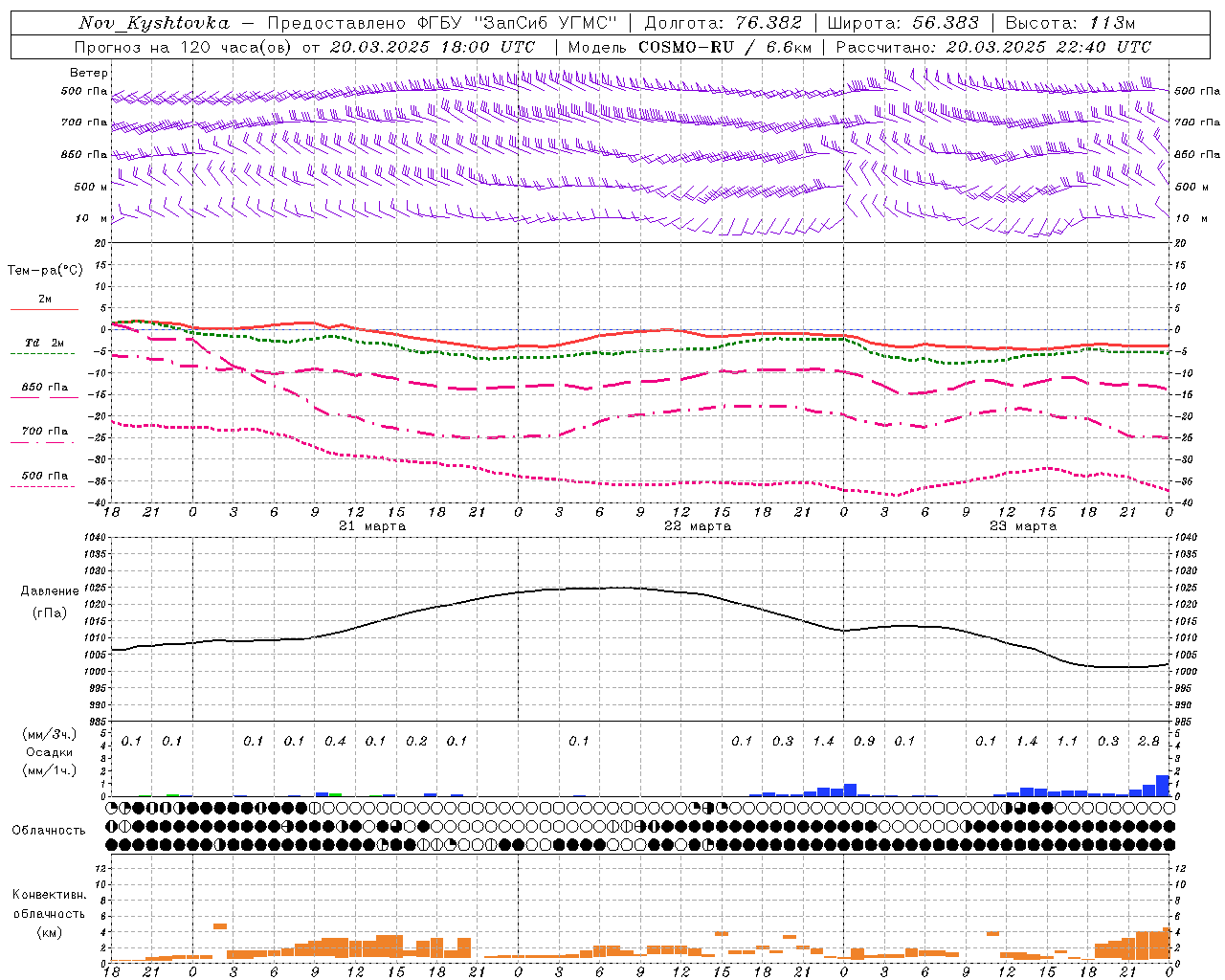Click the 'Td 2м' dew point legend entry
1225x980 pixels.
click(x=45, y=343)
